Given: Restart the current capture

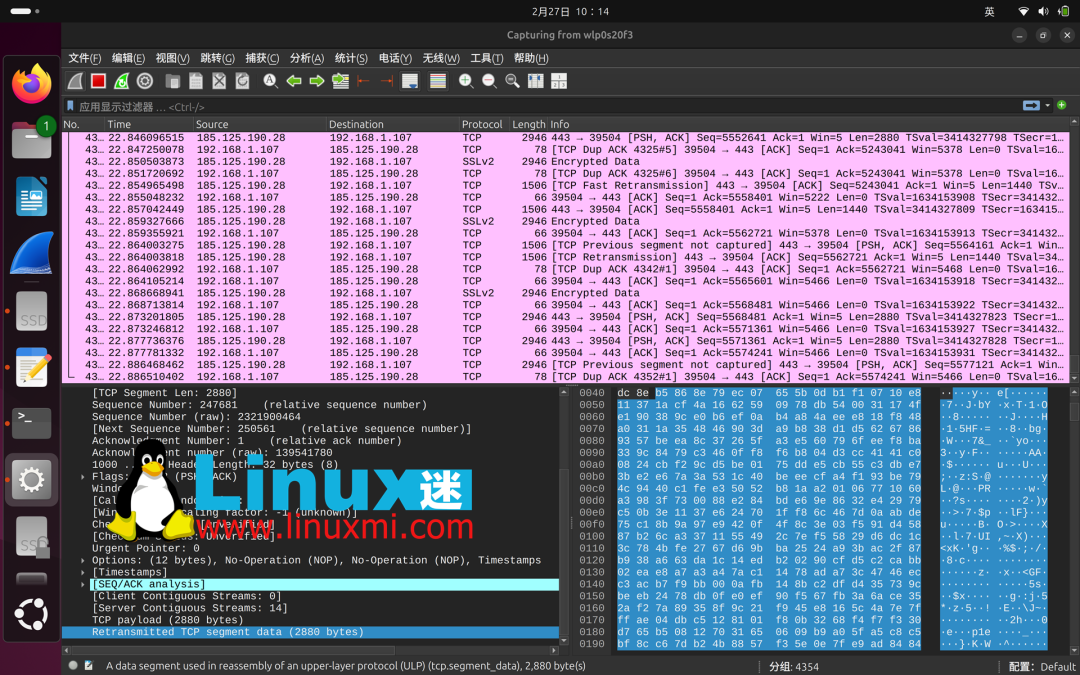Looking at the screenshot, I should click(121, 81).
